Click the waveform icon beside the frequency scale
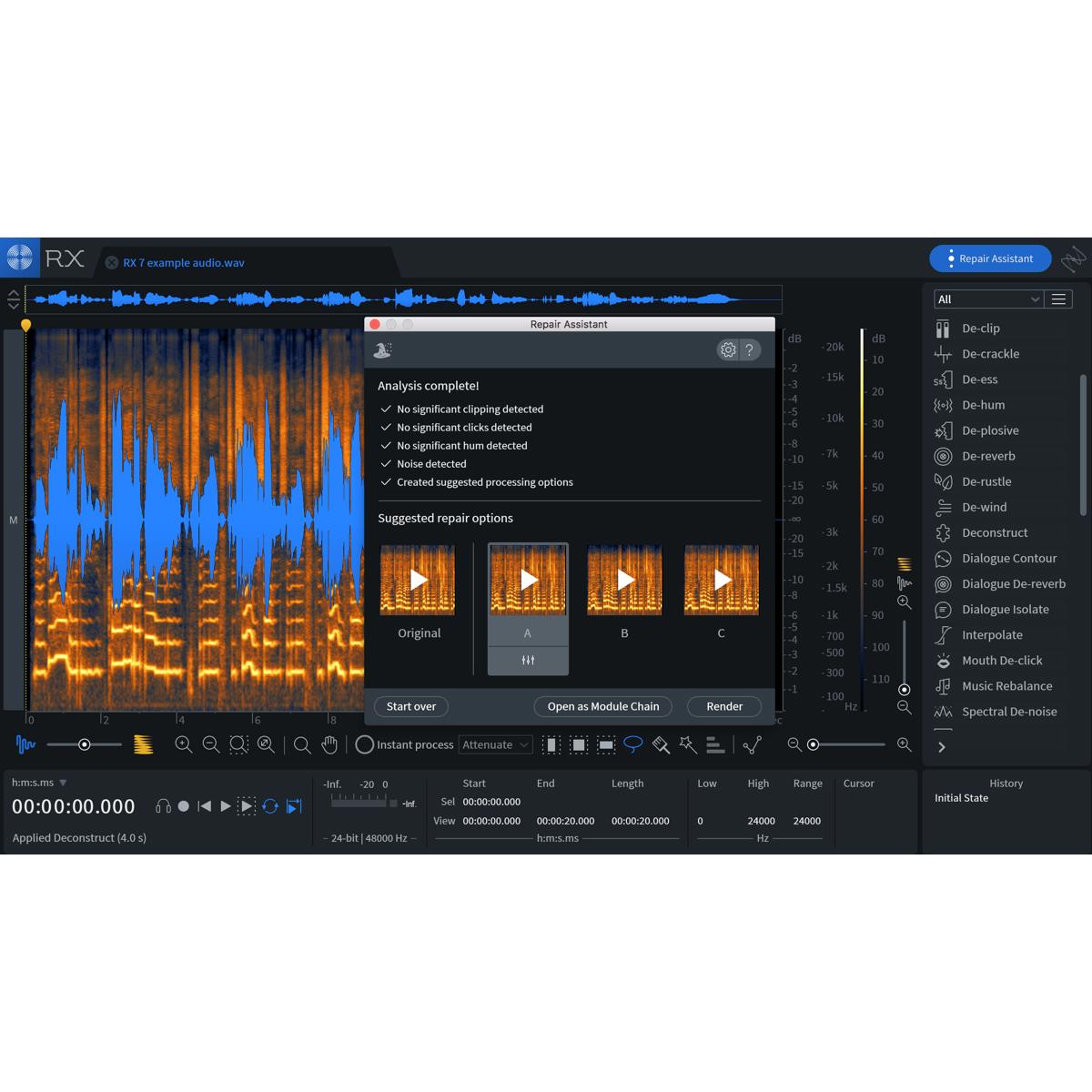This screenshot has height=1092, width=1092. [x=905, y=582]
